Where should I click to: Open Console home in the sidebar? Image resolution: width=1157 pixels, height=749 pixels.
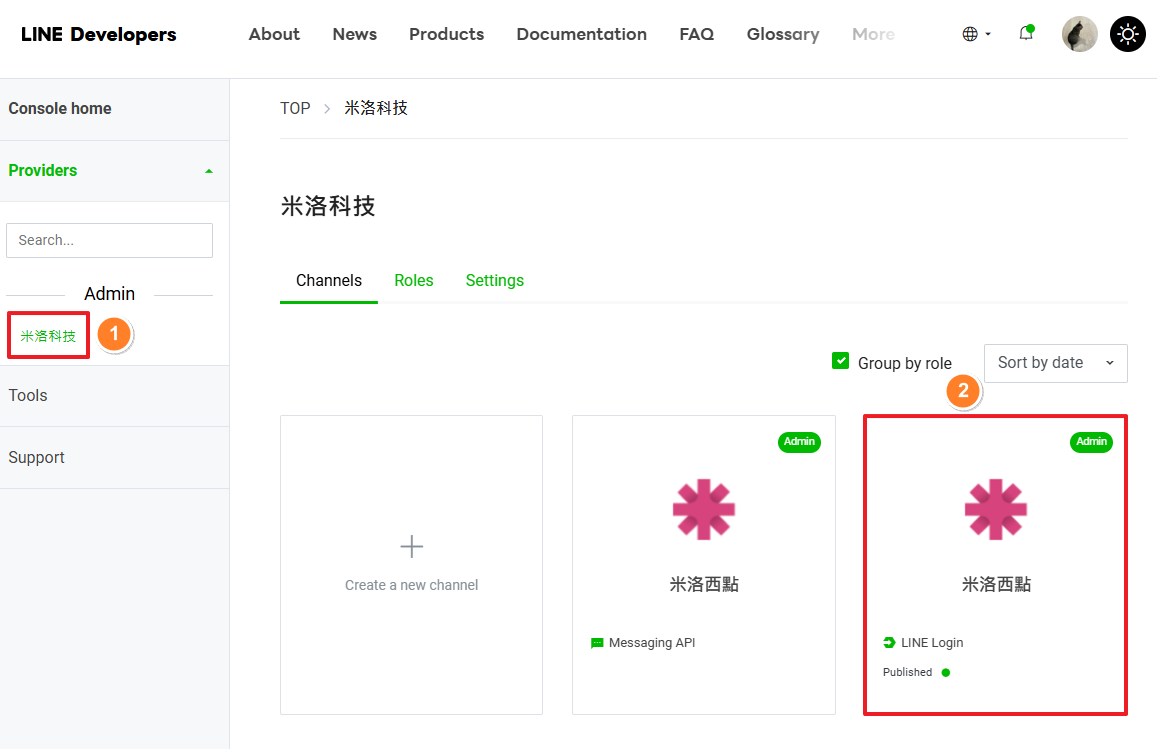(x=60, y=109)
